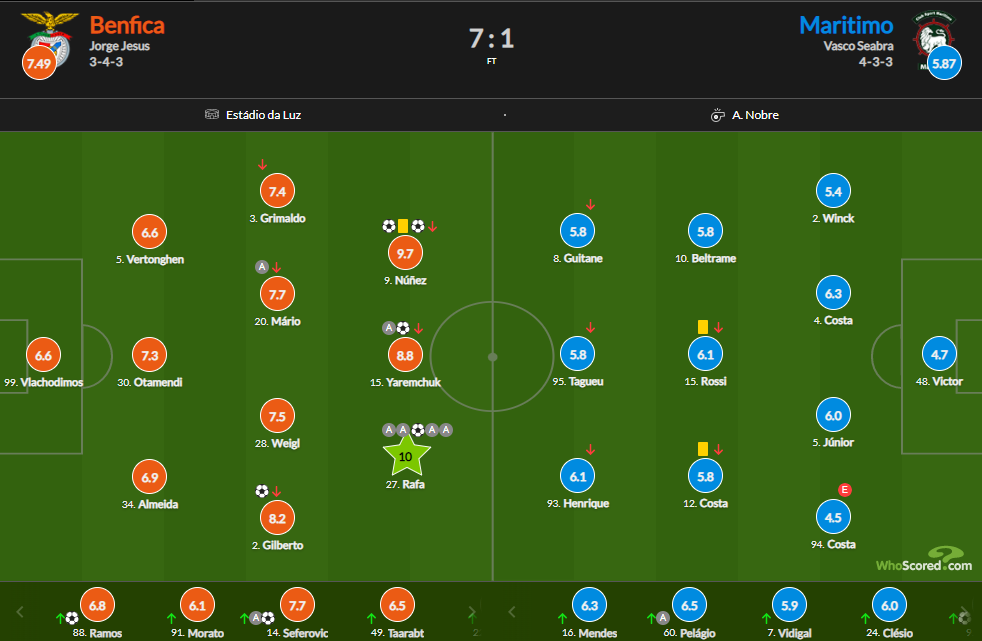Viewport: 982px width, 641px height.
Task: Click the red E badge above 94. Costa
Action: pos(845,490)
